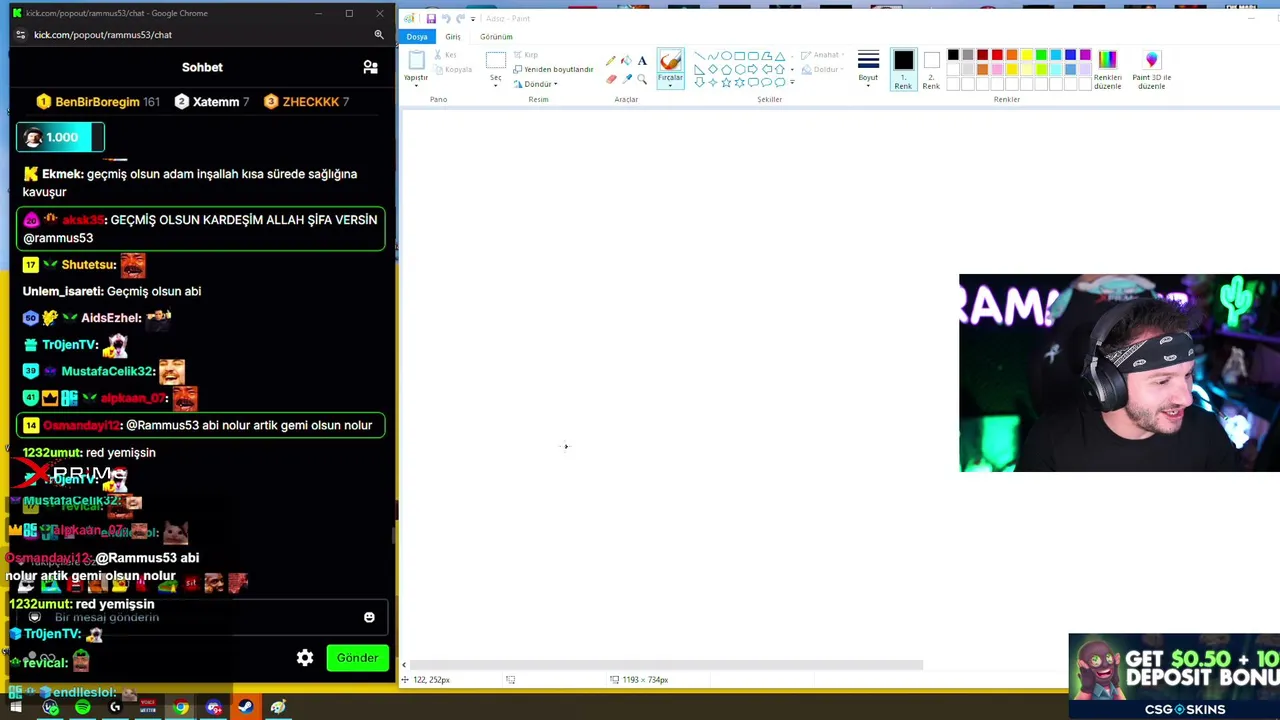
Task: Open Spotify from the taskbar
Action: 82,708
